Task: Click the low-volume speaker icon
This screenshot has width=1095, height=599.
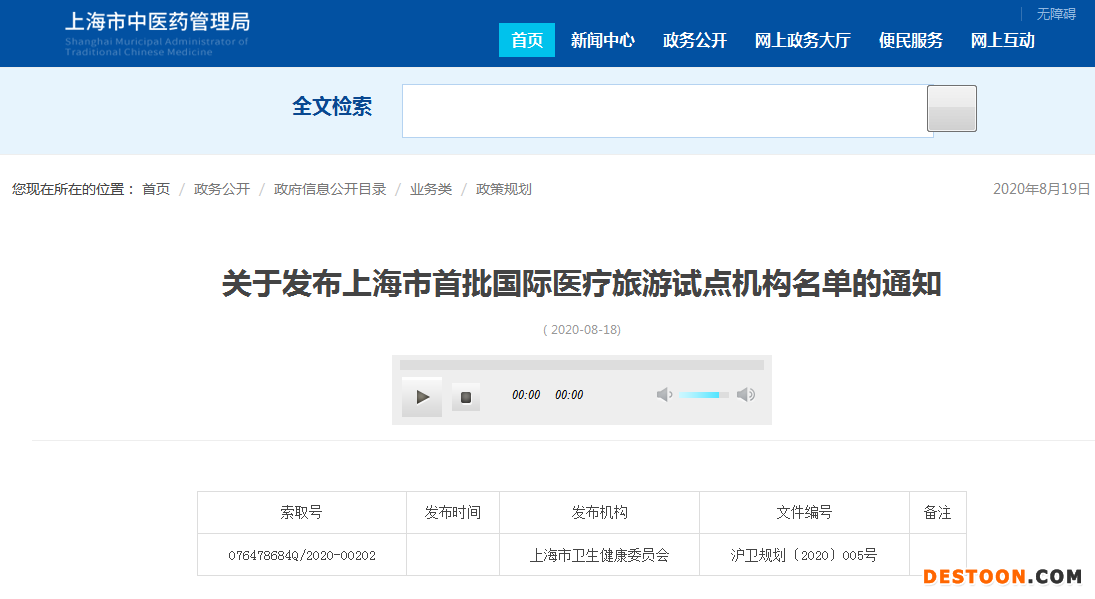Action: [x=664, y=395]
